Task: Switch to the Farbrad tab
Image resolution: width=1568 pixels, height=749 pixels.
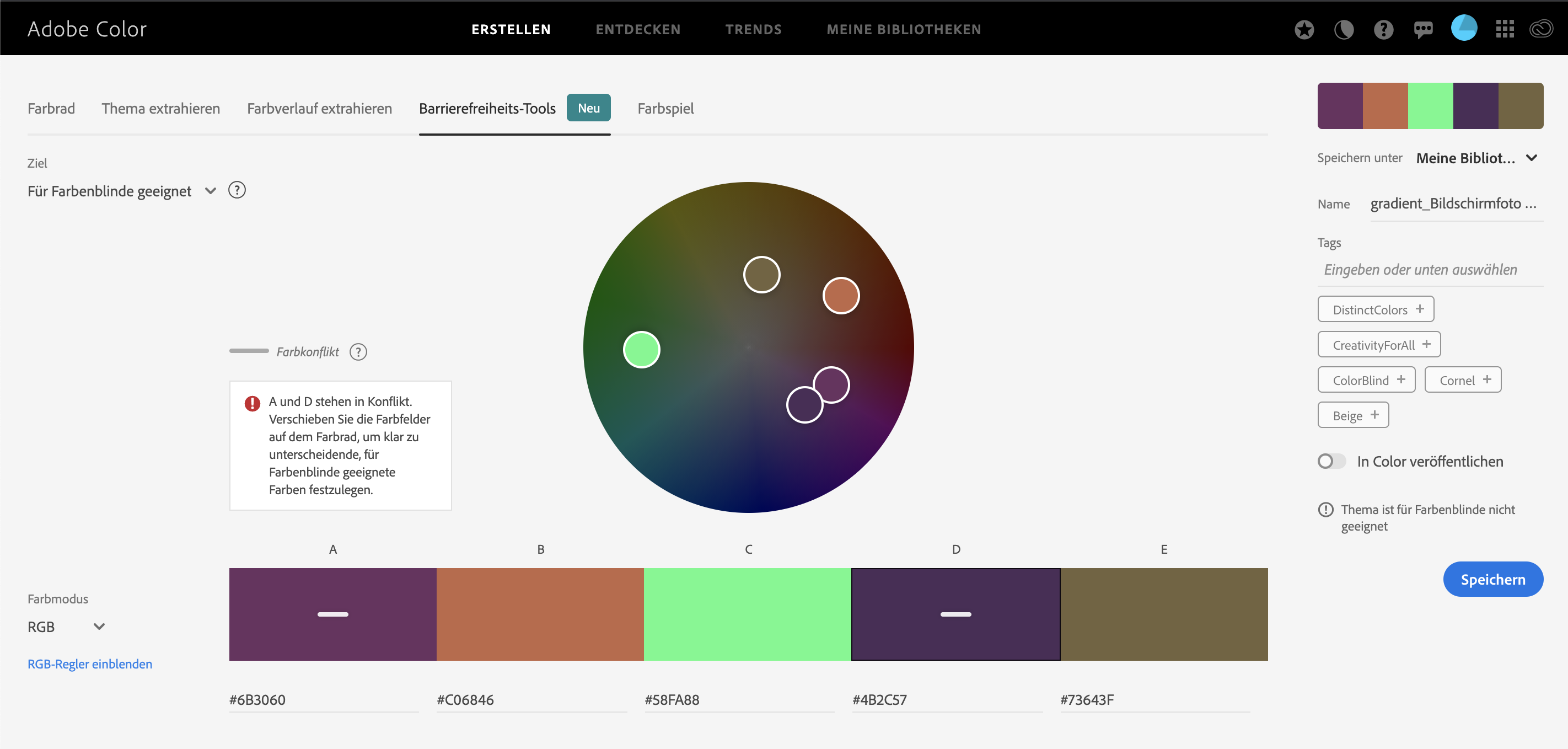Action: [51, 109]
